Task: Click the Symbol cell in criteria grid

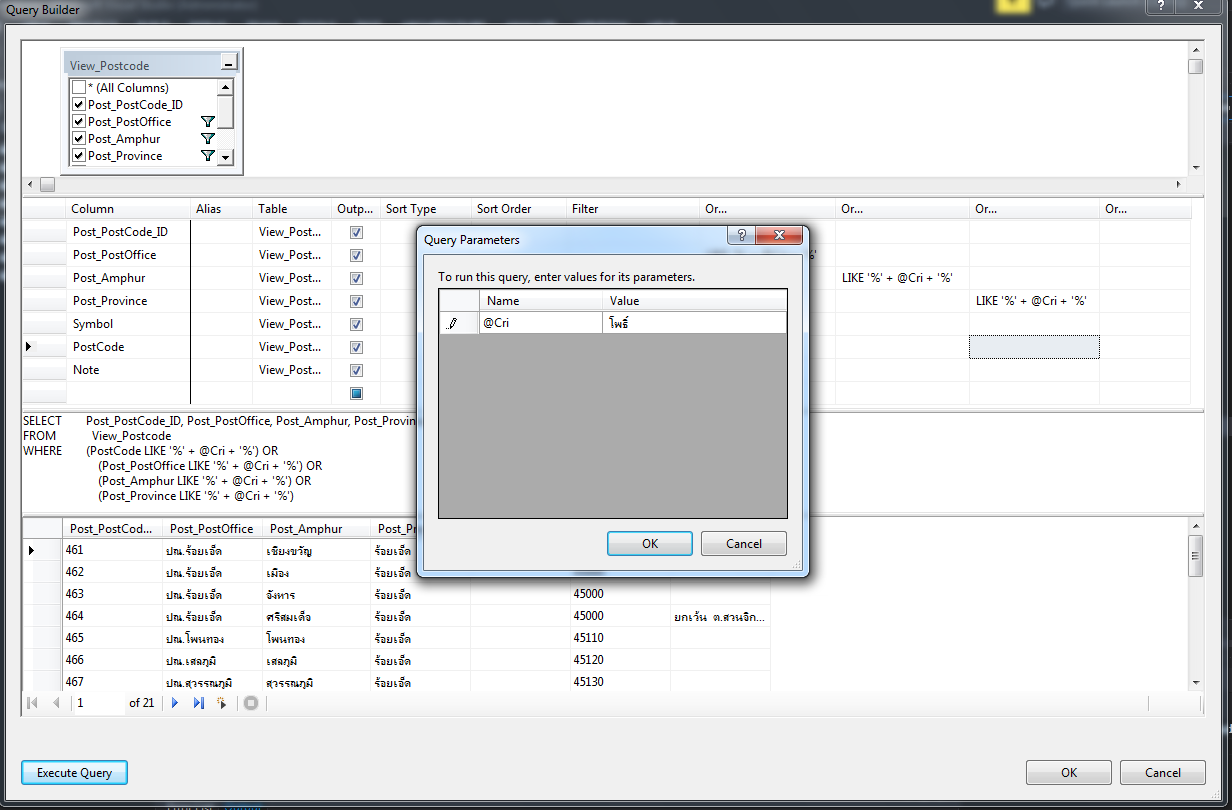Action: [128, 324]
